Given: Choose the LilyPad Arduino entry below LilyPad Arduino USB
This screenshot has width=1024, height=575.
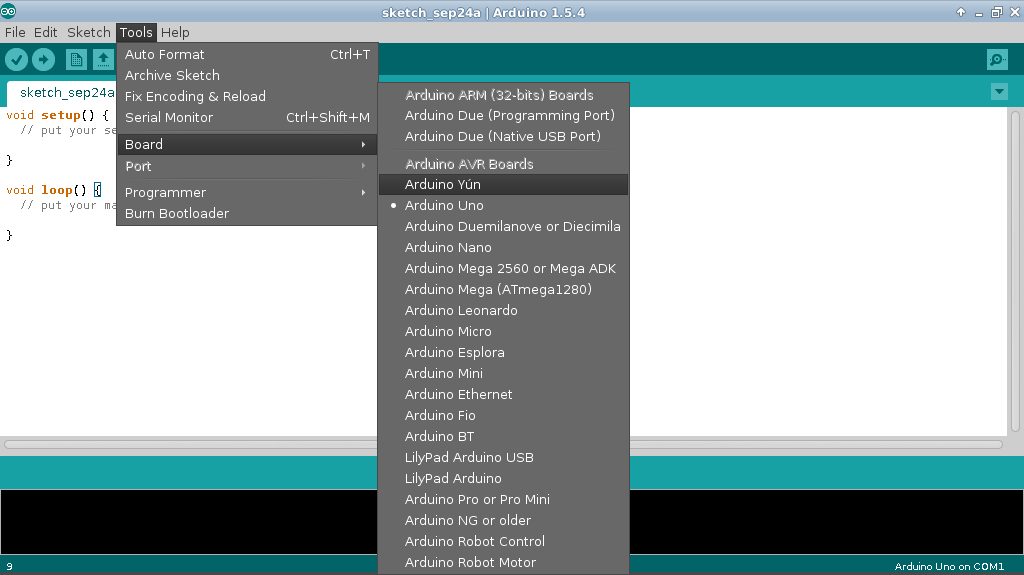Looking at the screenshot, I should tap(504, 478).
